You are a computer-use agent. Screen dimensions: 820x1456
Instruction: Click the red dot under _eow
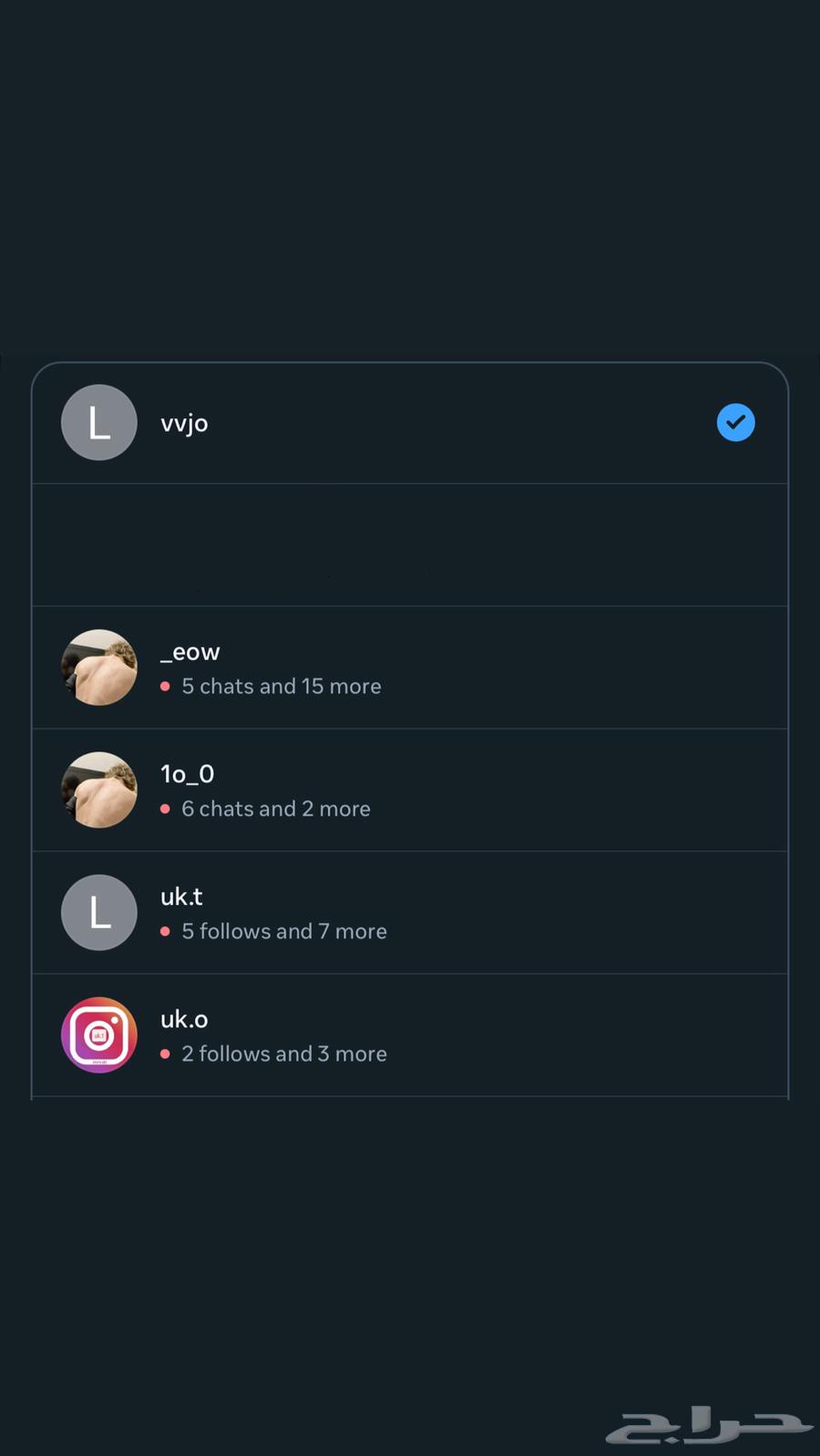pos(165,687)
